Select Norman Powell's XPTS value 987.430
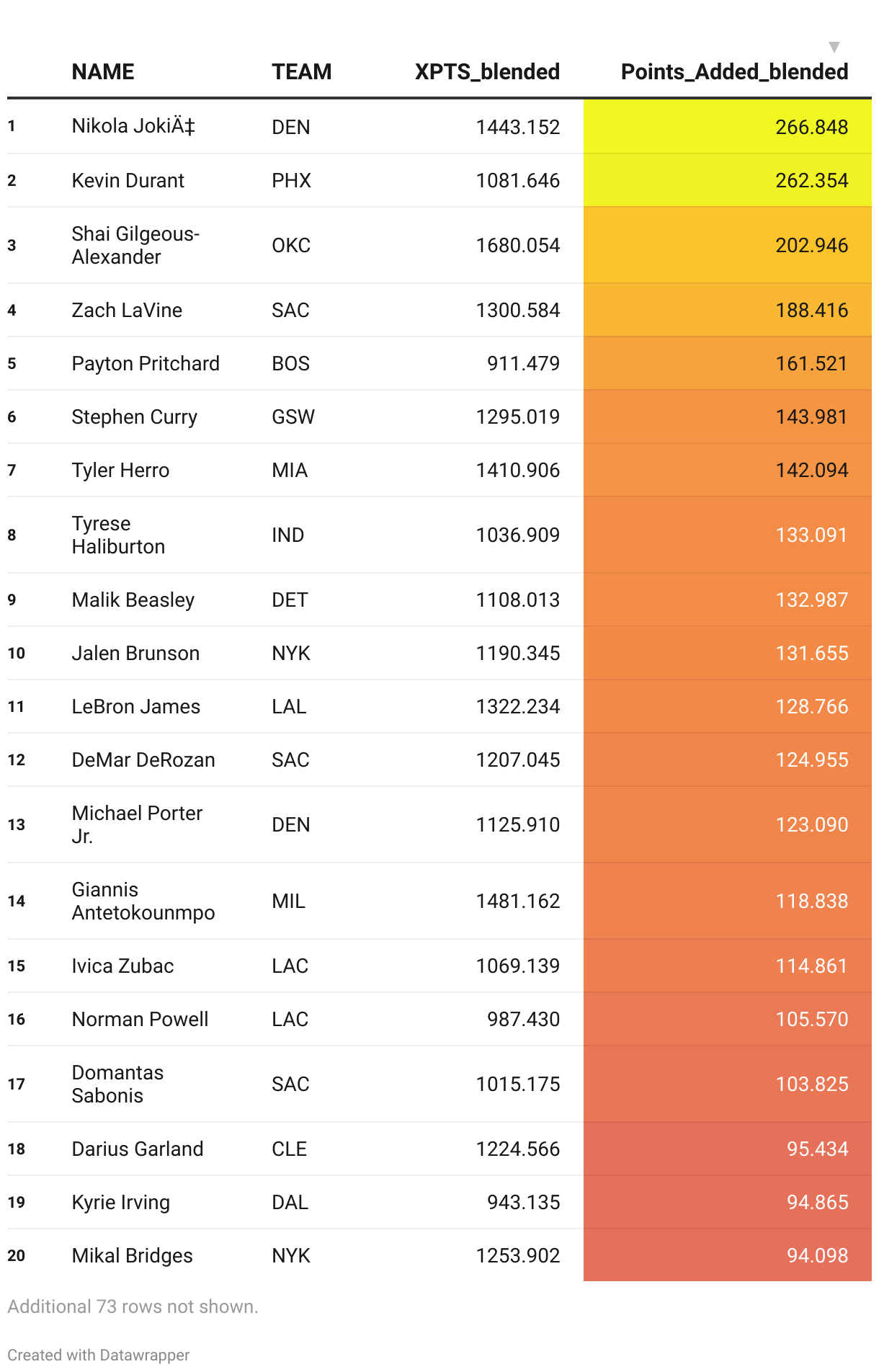 [523, 1019]
